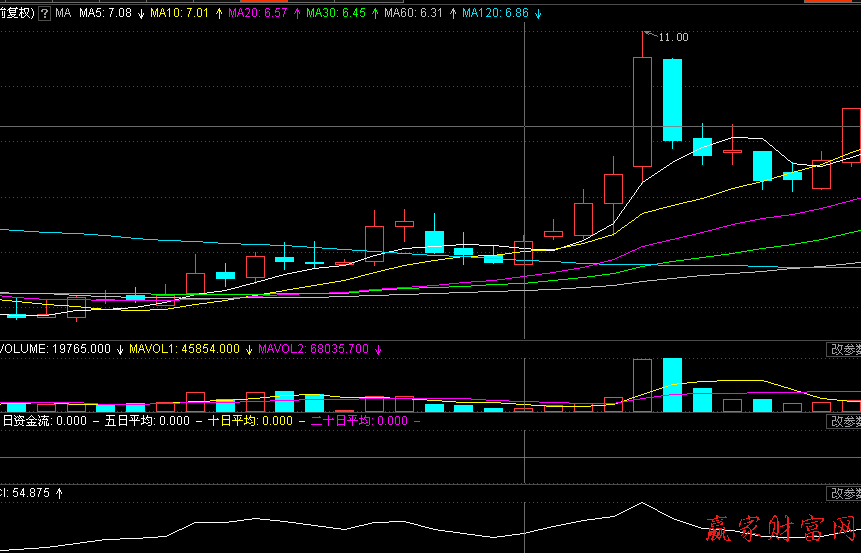Click the question mark help icon
The width and height of the screenshot is (861, 553).
(x=44, y=13)
